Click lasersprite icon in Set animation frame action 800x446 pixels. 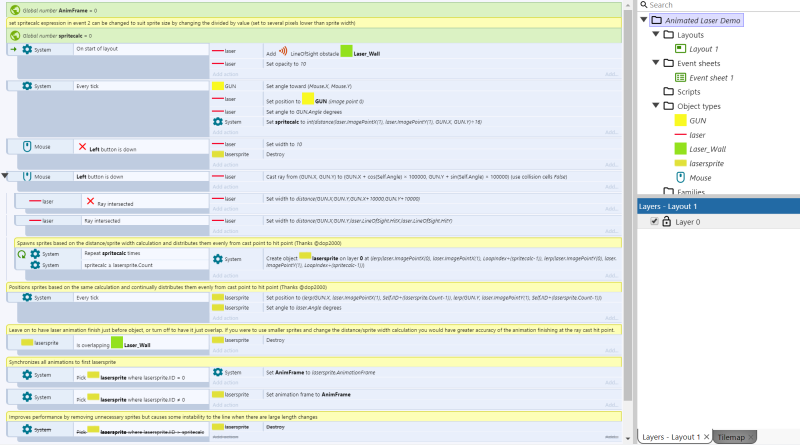tap(218, 394)
